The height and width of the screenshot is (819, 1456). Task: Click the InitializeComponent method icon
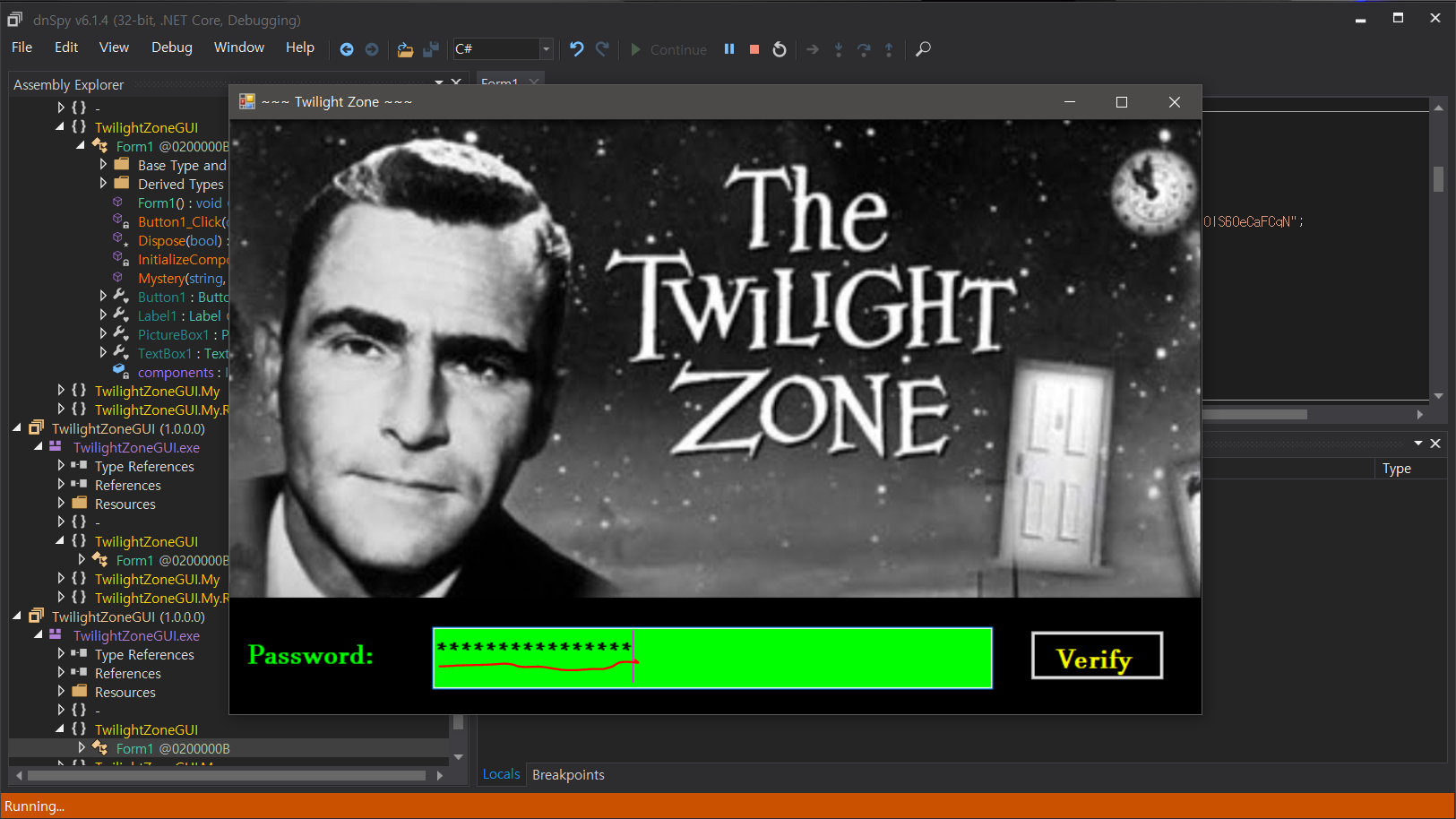[x=120, y=259]
